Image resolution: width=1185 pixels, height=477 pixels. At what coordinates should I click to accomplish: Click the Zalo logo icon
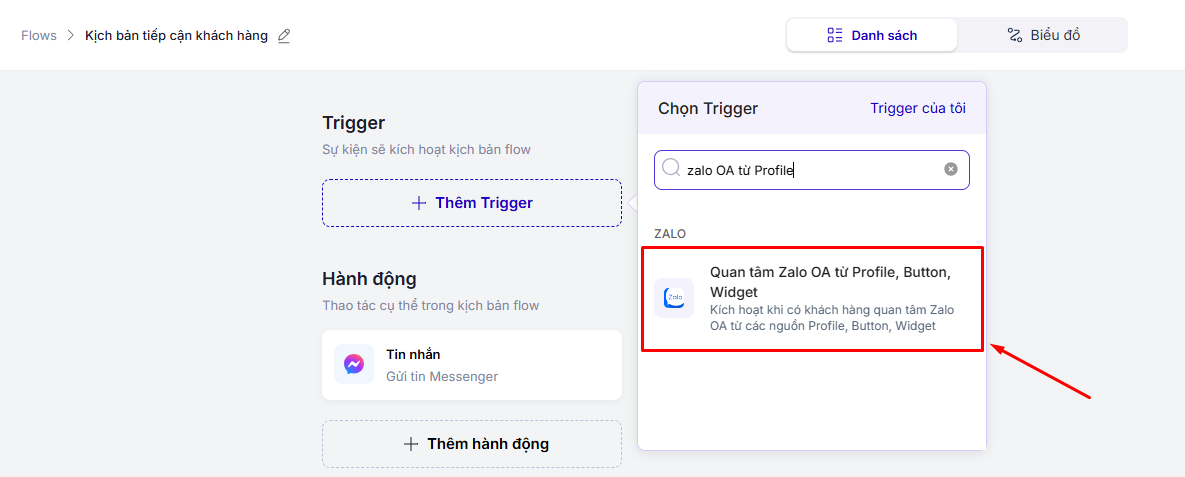click(674, 298)
